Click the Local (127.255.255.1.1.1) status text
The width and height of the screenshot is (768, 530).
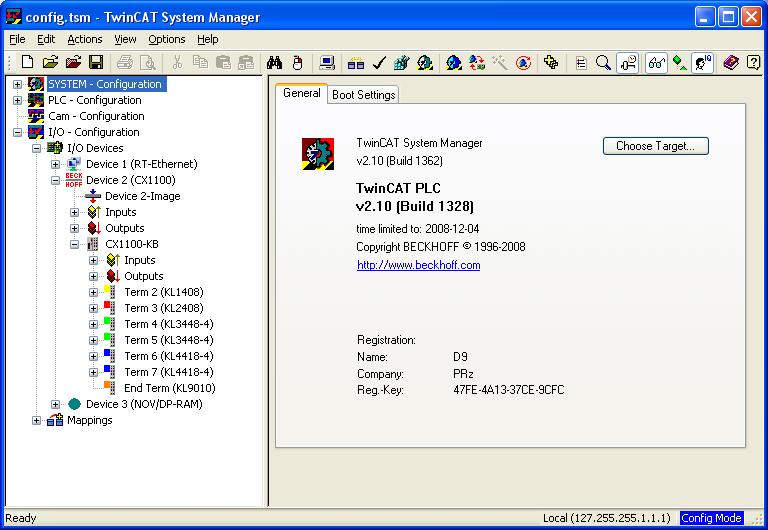click(x=606, y=518)
